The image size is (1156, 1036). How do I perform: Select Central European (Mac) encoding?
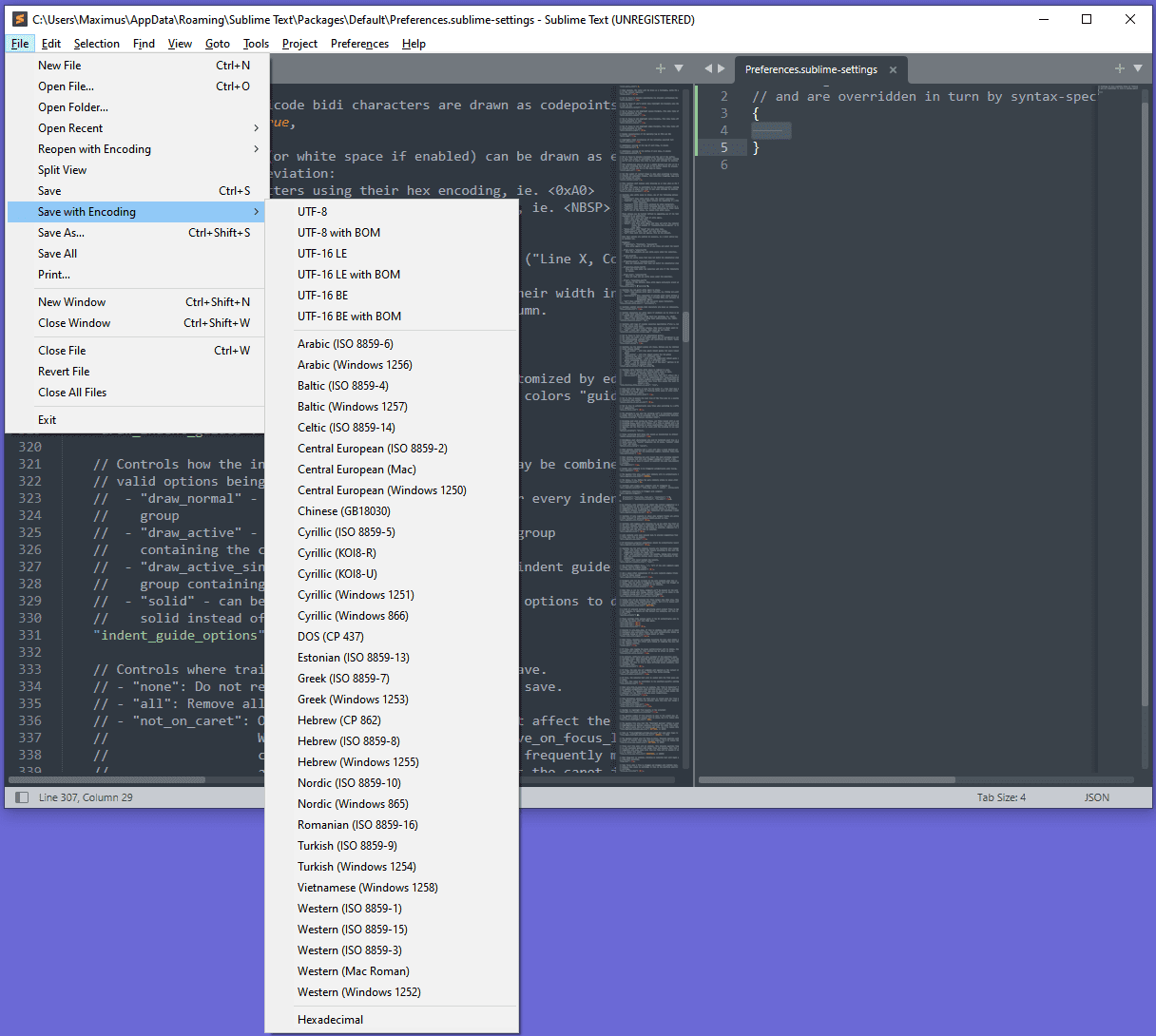point(392,470)
